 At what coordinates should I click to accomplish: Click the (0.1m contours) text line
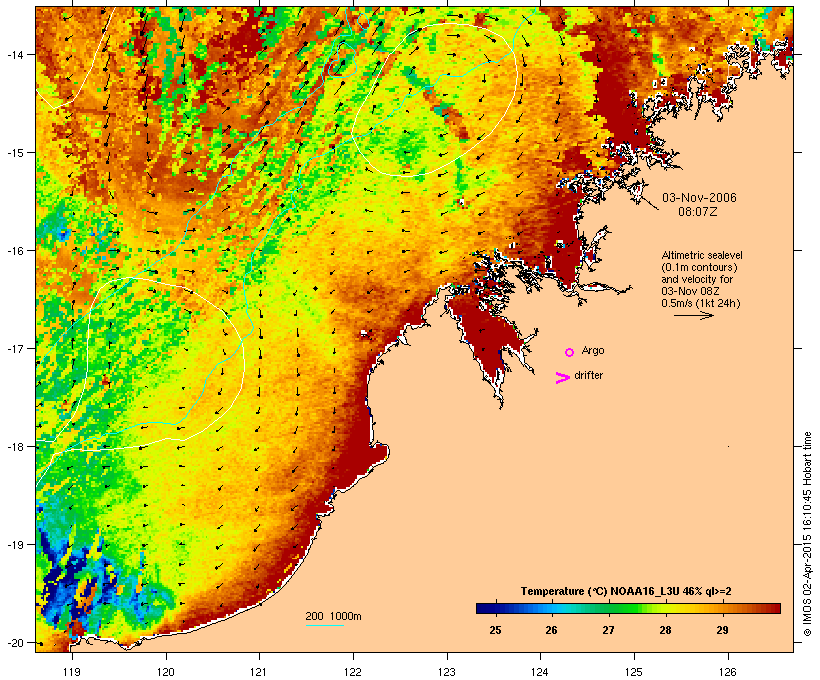(x=699, y=267)
